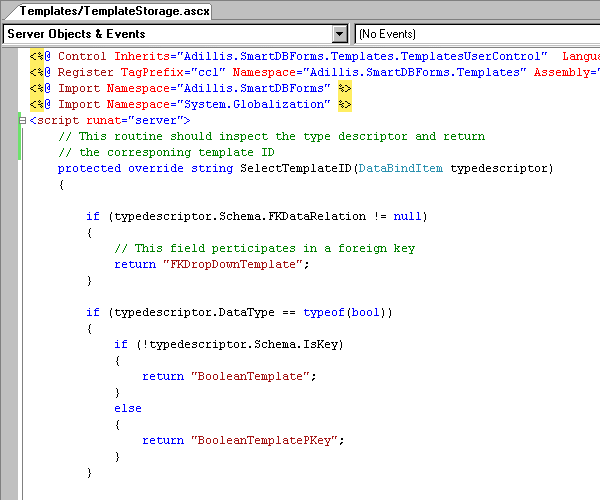Click the "BooleanTemplate" return string
This screenshot has height=500, width=600.
(x=250, y=376)
